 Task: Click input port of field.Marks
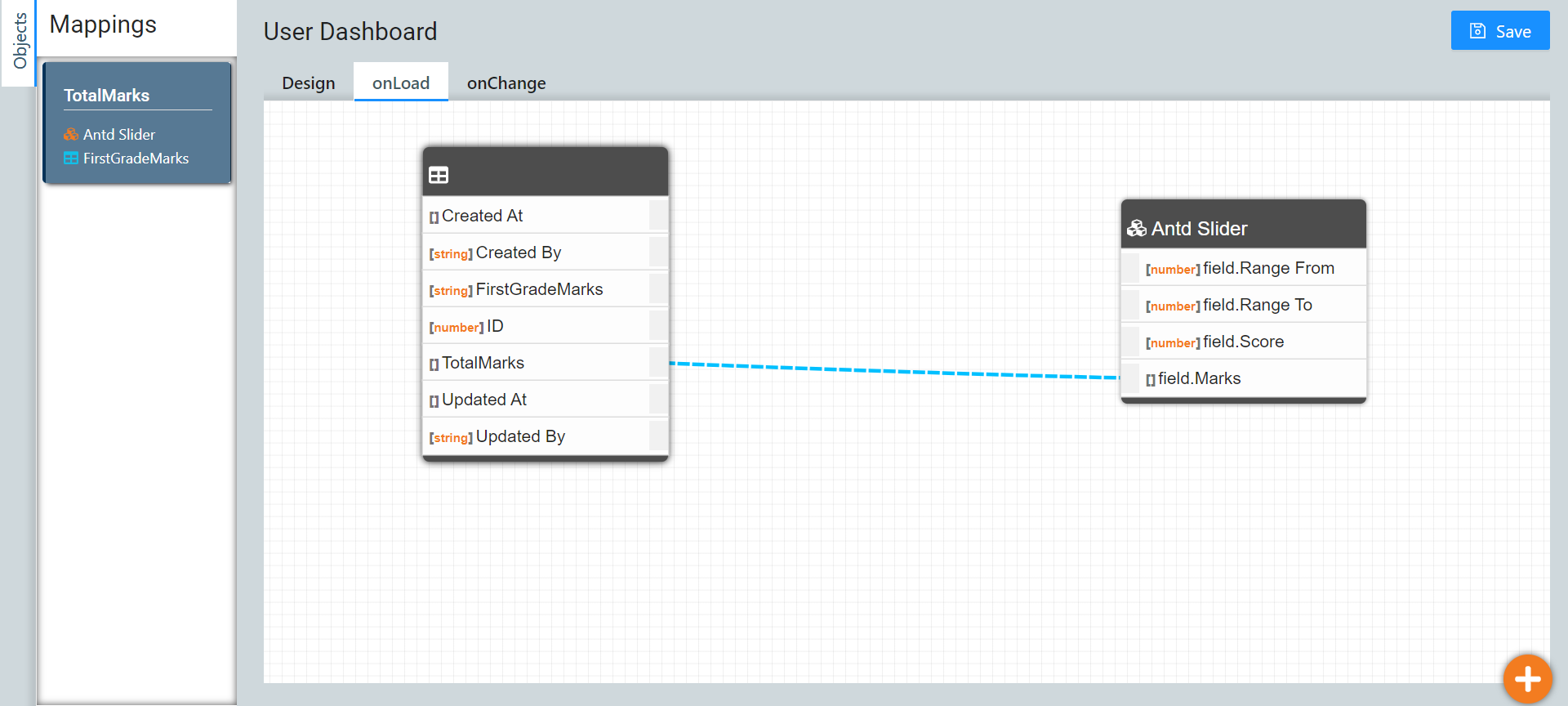point(1130,378)
